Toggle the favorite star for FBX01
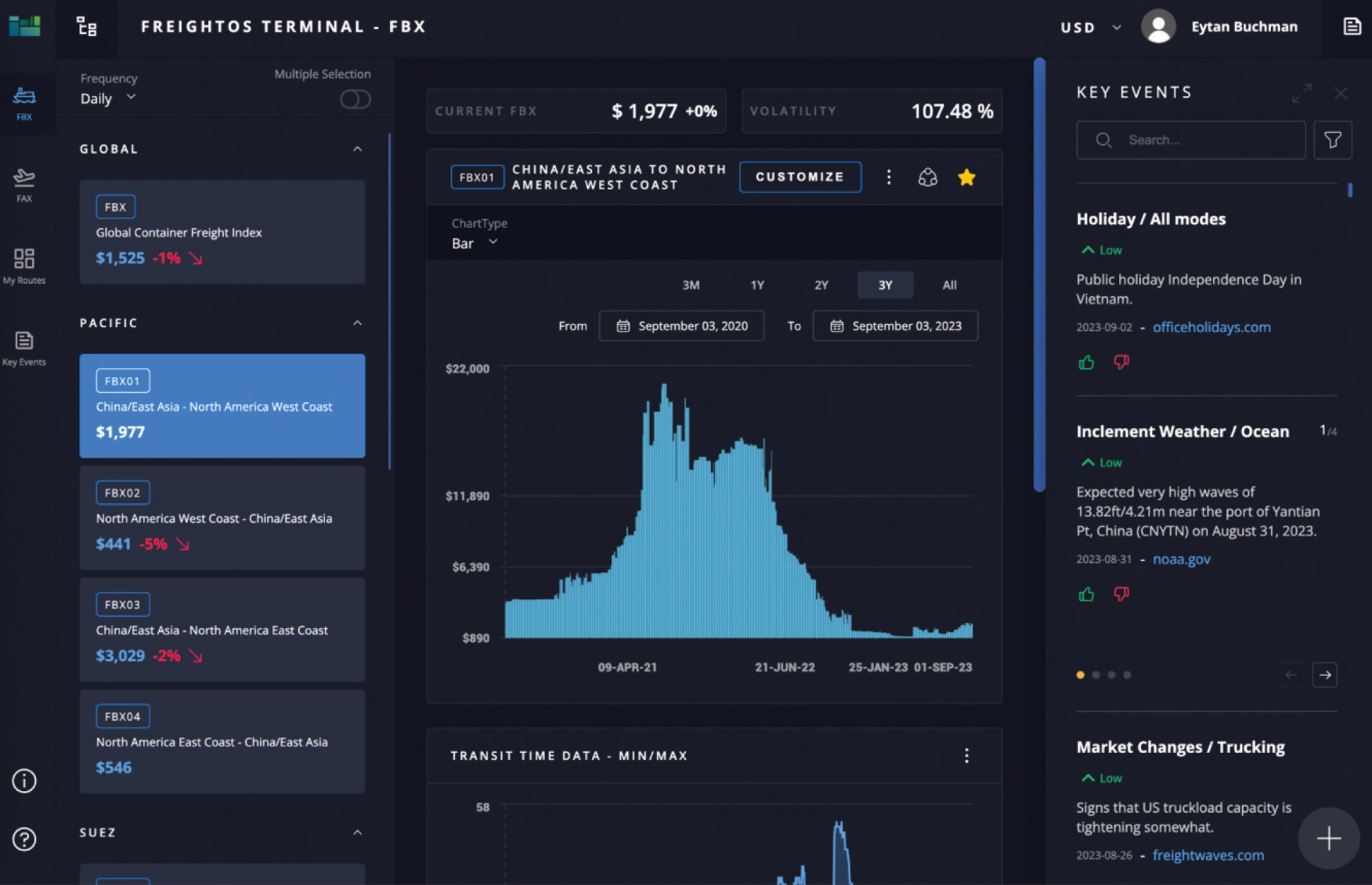 click(967, 177)
